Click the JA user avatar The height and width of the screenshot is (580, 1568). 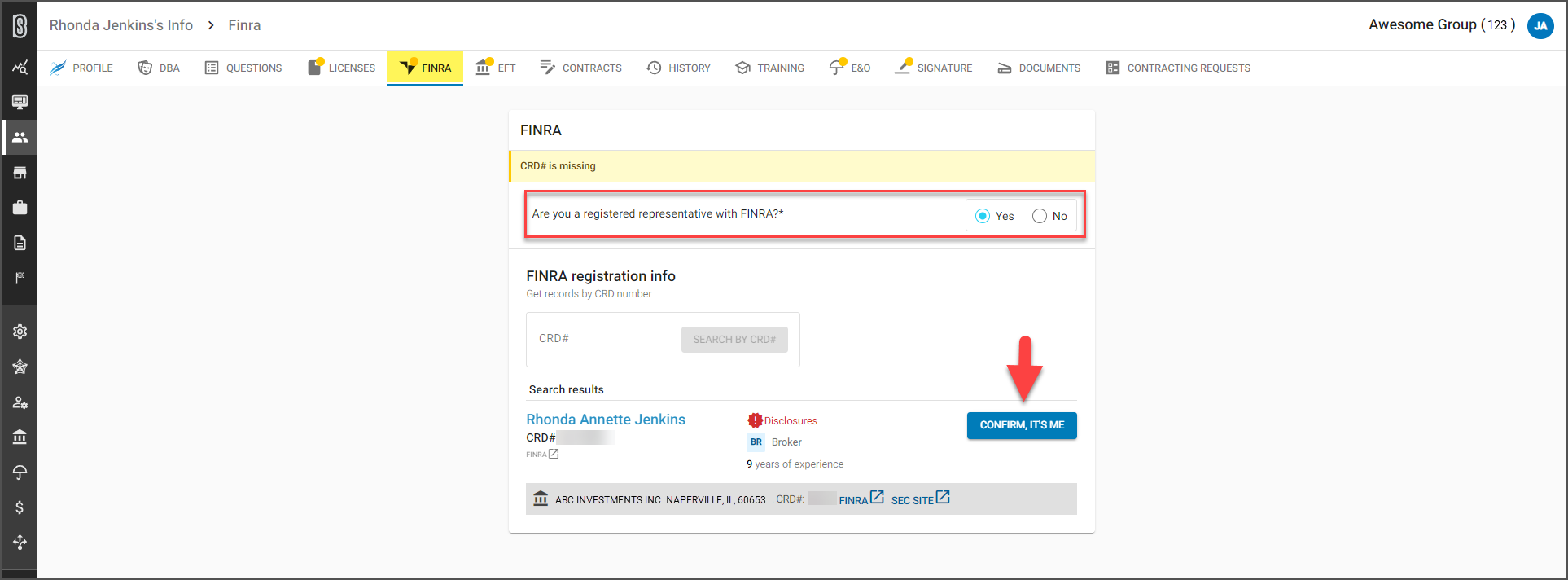[1540, 26]
